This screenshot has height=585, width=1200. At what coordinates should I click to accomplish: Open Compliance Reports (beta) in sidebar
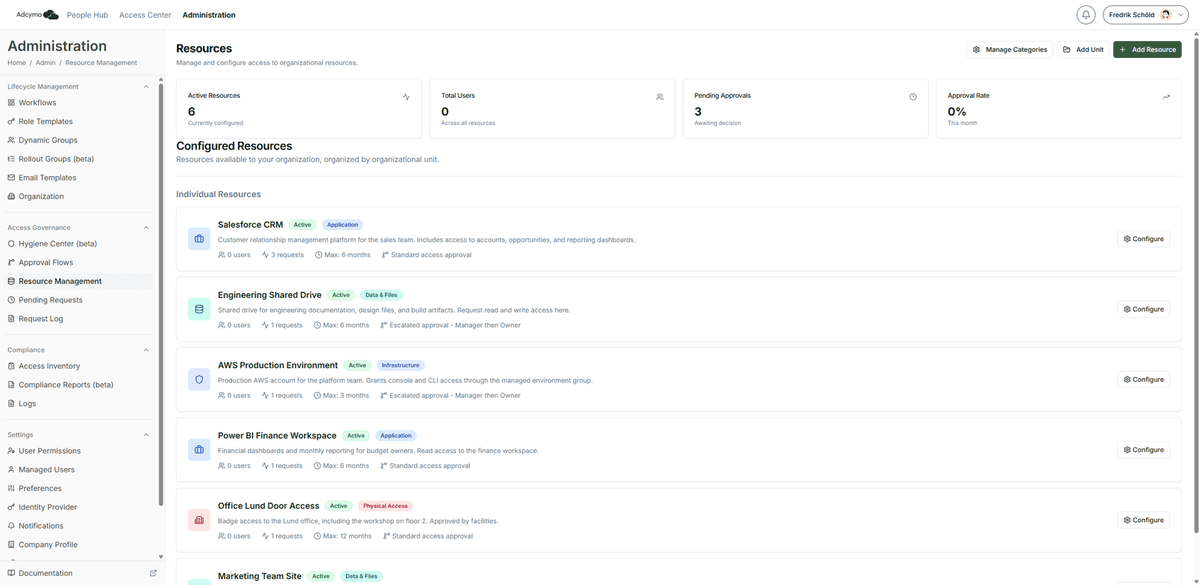[x=80, y=385]
